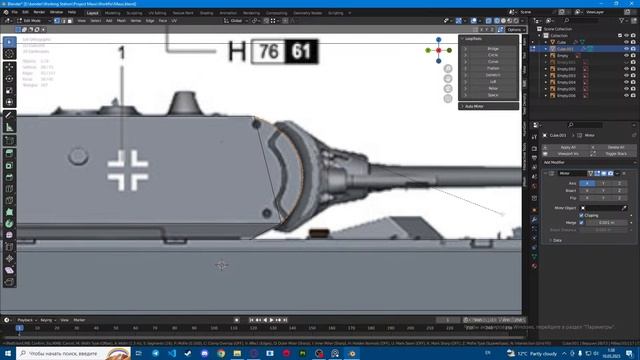The width and height of the screenshot is (640, 360).
Task: Toggle Mirror Flip Z
Action: click(619, 198)
